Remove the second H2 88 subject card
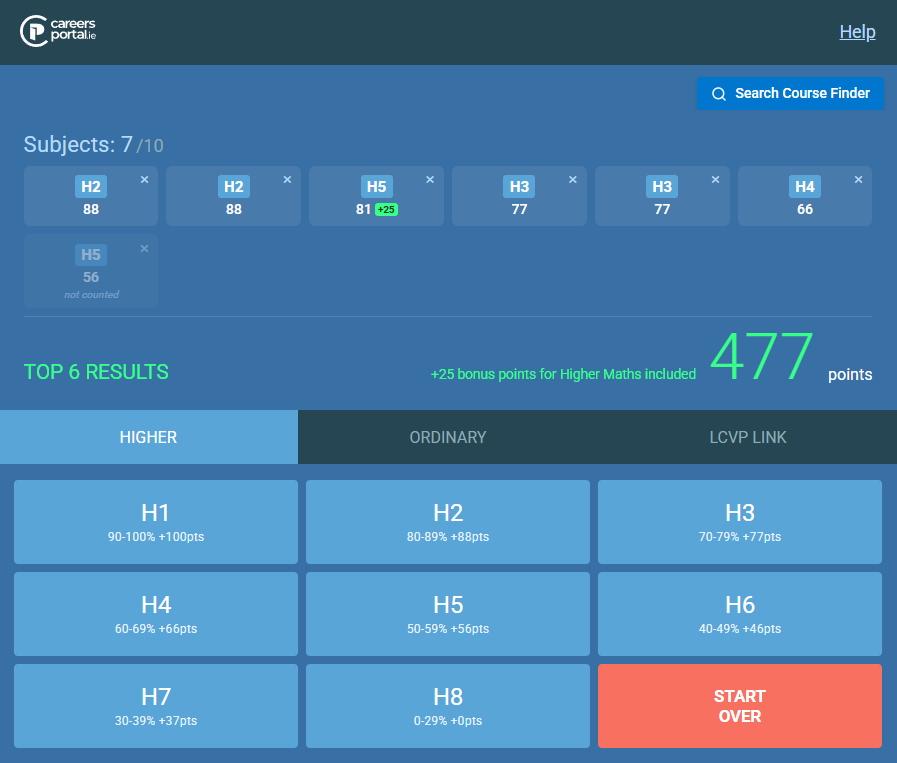Screen dimensions: 897x763 point(287,180)
